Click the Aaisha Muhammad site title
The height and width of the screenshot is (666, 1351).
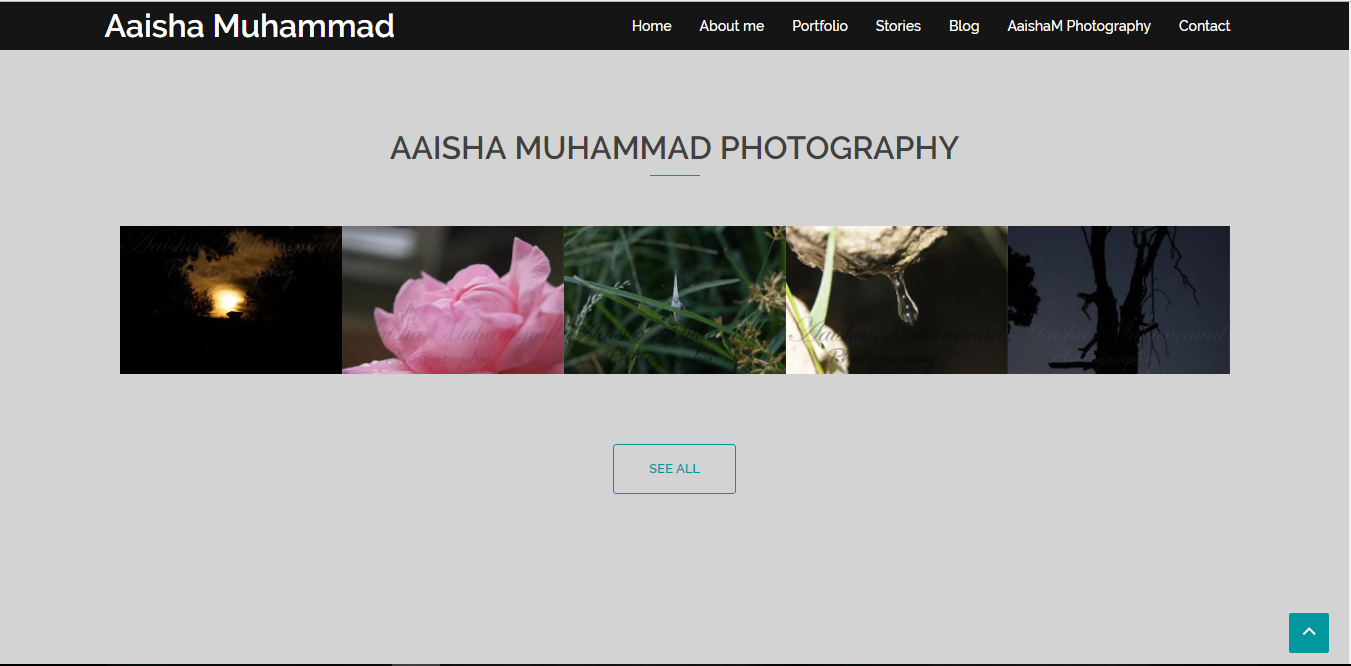[249, 26]
